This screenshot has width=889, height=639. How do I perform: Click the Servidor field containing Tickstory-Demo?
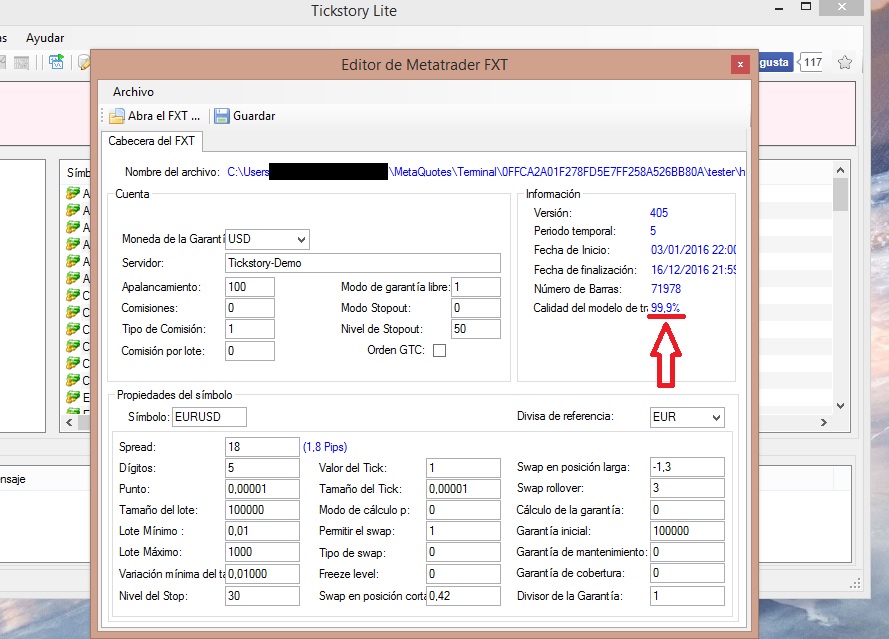[x=362, y=263]
